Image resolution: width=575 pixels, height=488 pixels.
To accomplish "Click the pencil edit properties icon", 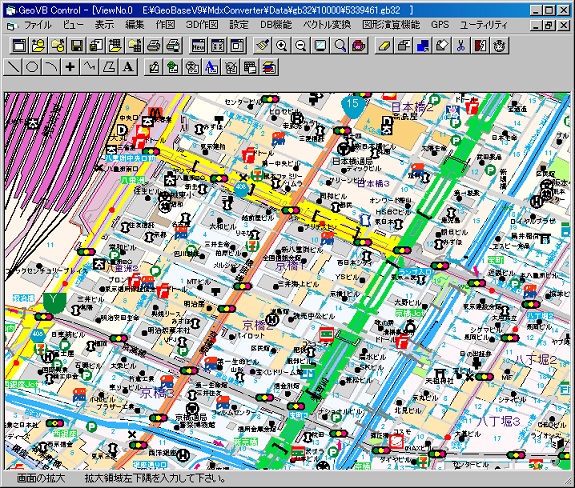I will (154, 67).
